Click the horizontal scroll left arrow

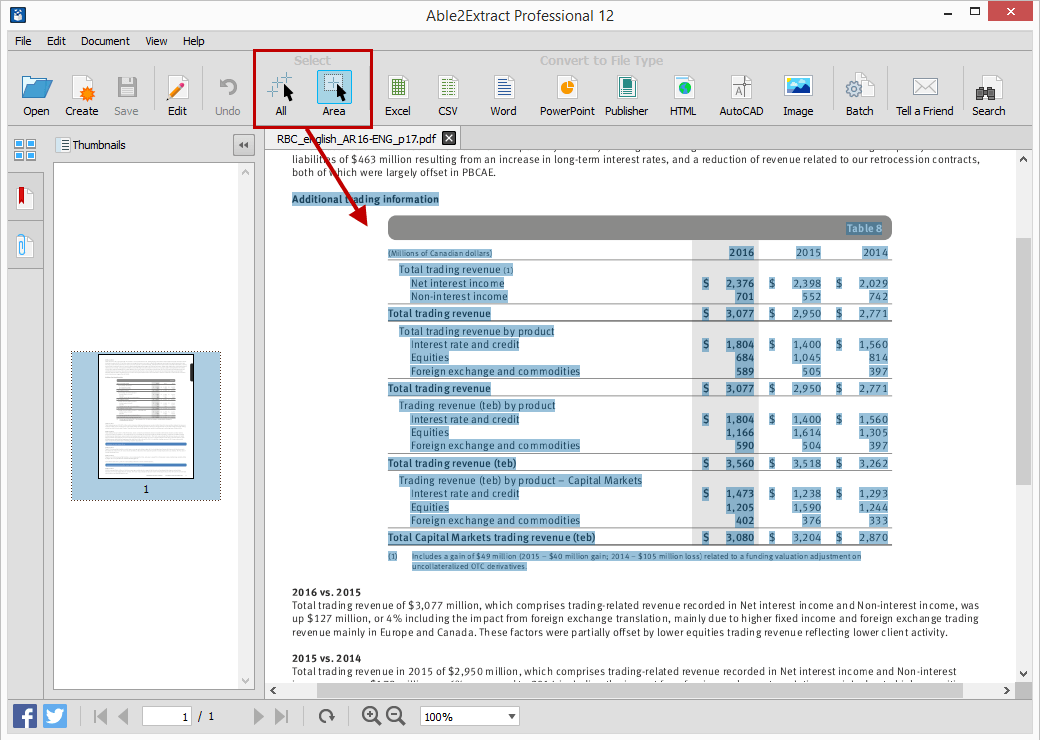[x=273, y=690]
